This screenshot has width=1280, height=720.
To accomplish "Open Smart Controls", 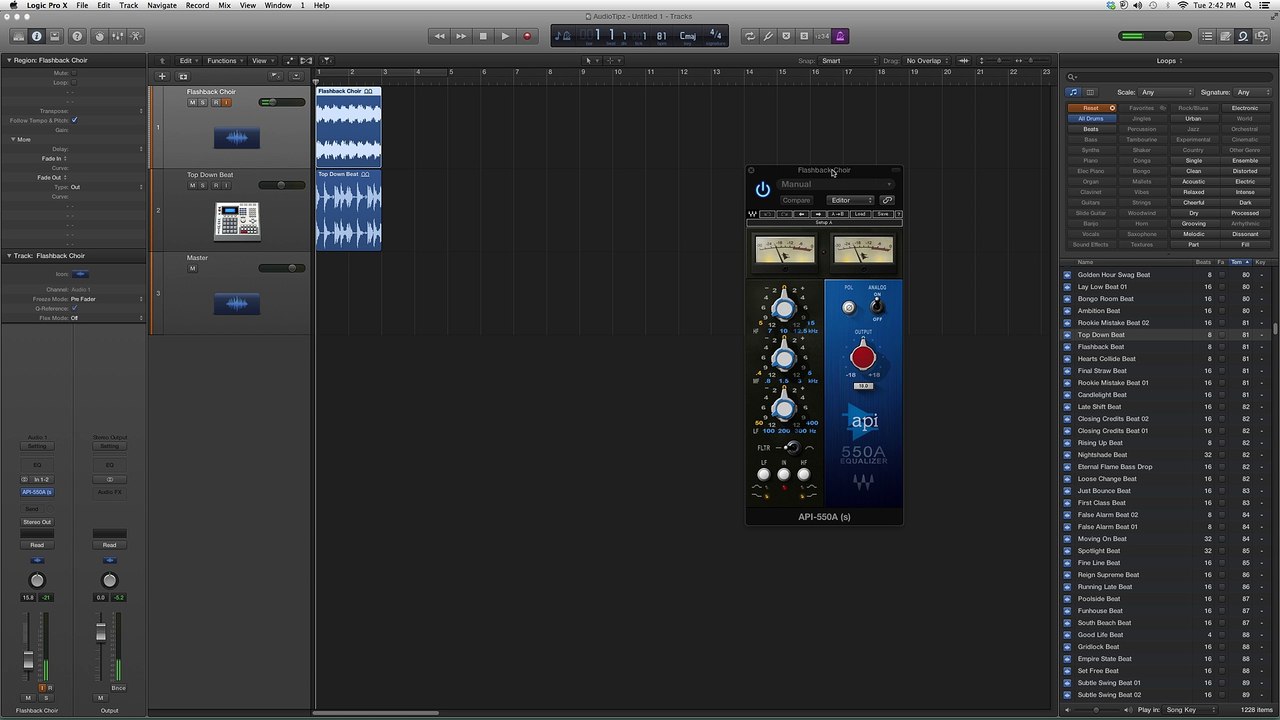I will (x=99, y=36).
